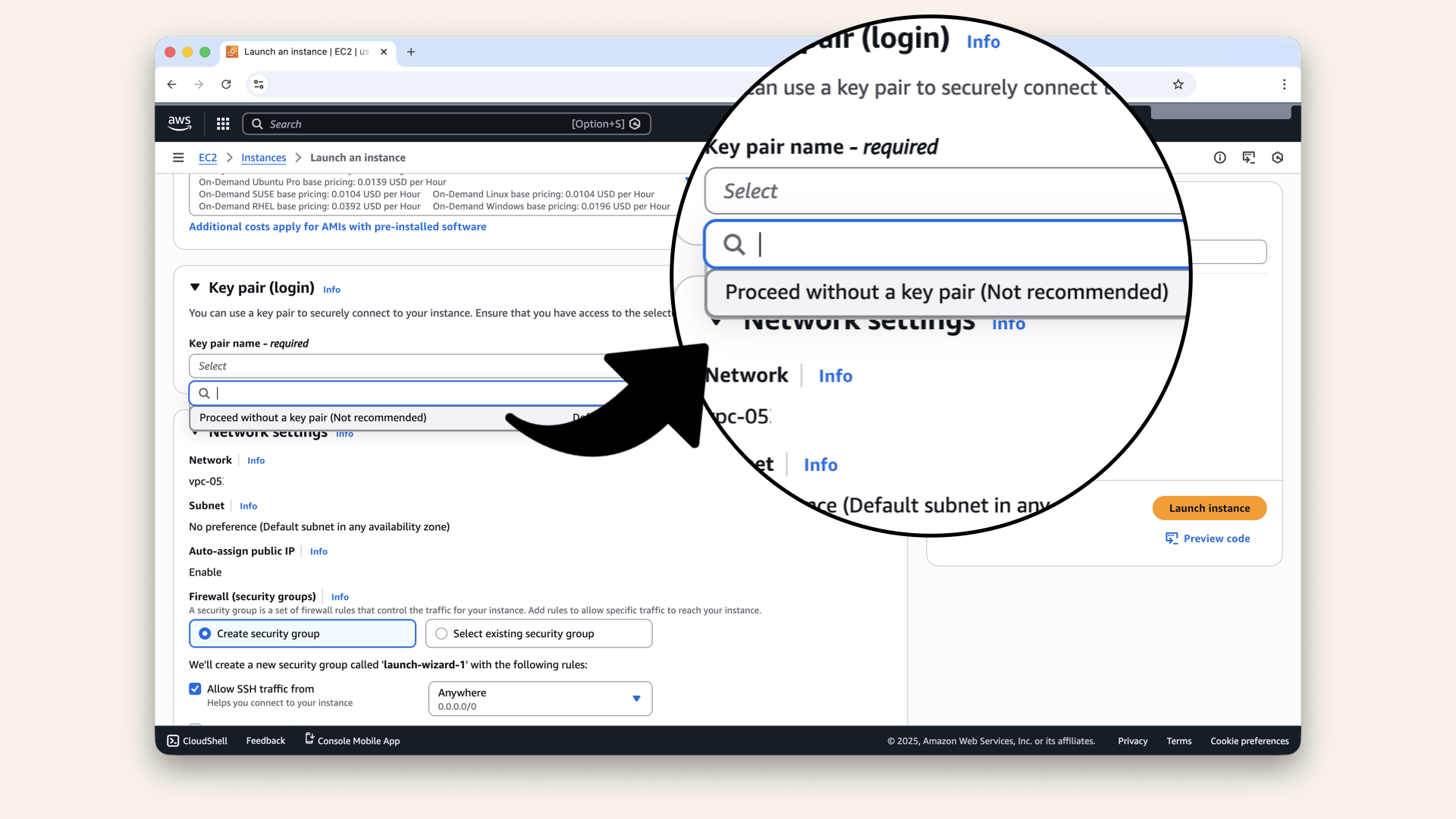Click Feedback in the bottom bar

265,740
